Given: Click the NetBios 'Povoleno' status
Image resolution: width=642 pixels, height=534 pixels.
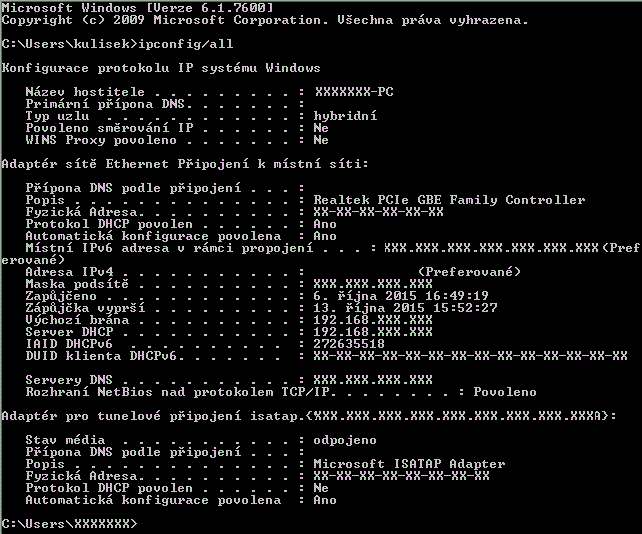Looking at the screenshot, I should click(x=504, y=392).
